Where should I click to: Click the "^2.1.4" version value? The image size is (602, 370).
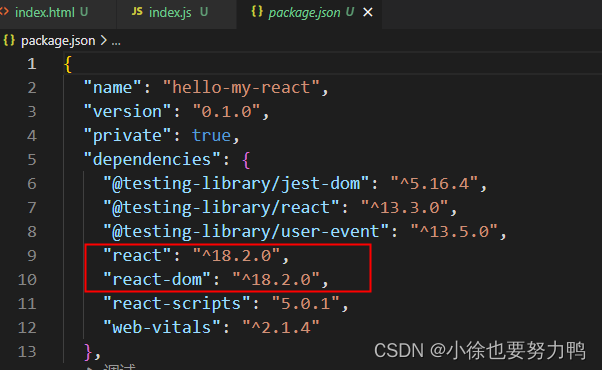[x=281, y=327]
